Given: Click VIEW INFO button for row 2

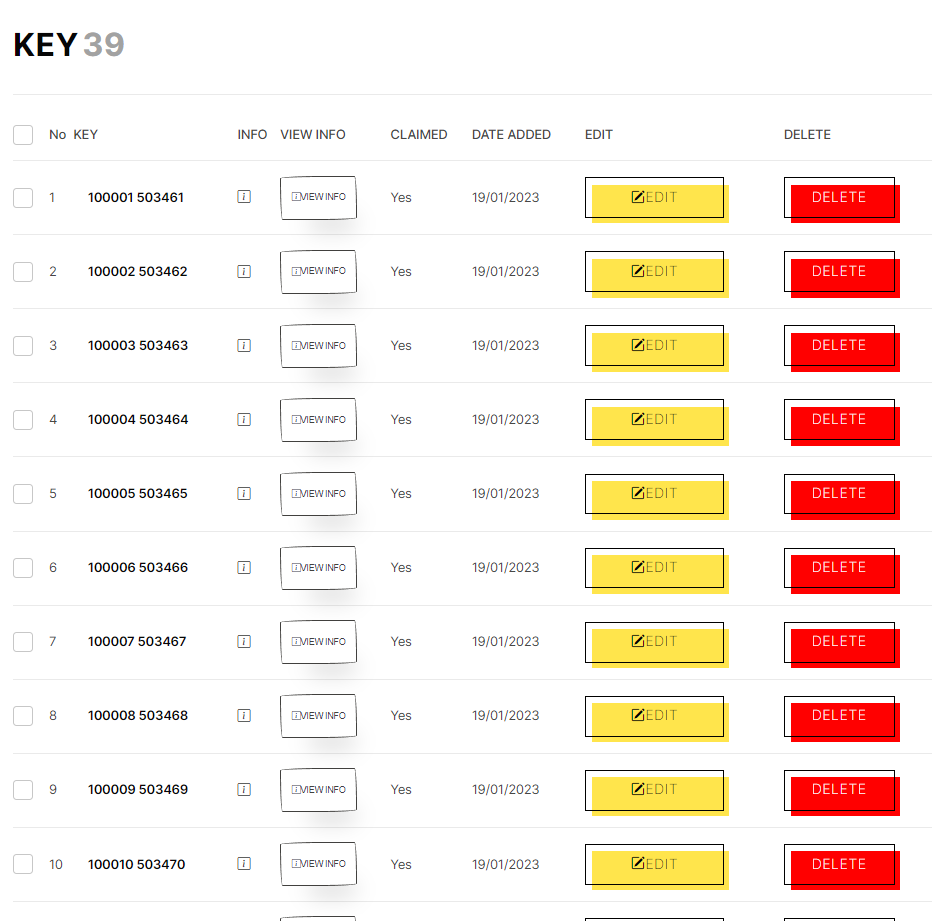Looking at the screenshot, I should point(319,272).
